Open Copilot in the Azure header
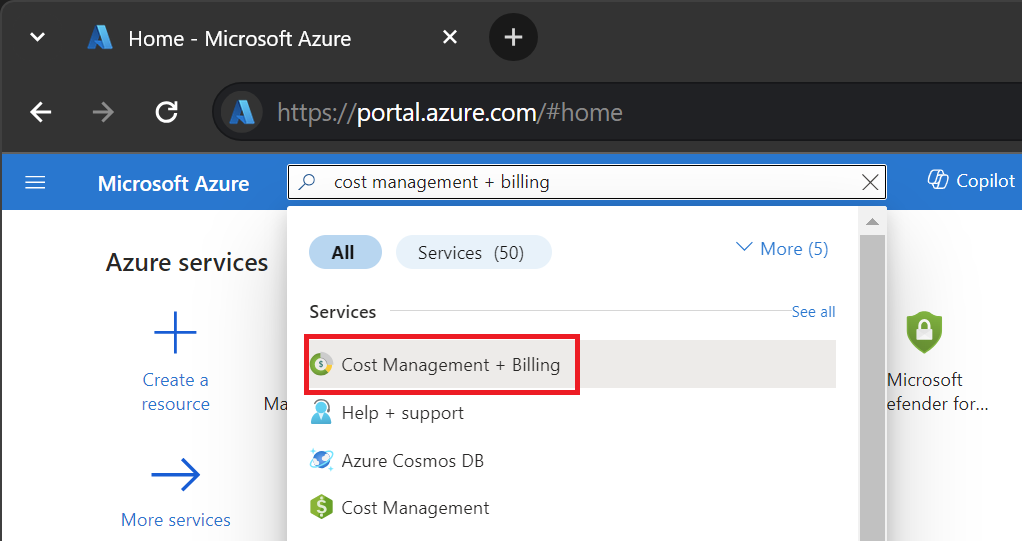Image resolution: width=1022 pixels, height=541 pixels. coord(971,181)
